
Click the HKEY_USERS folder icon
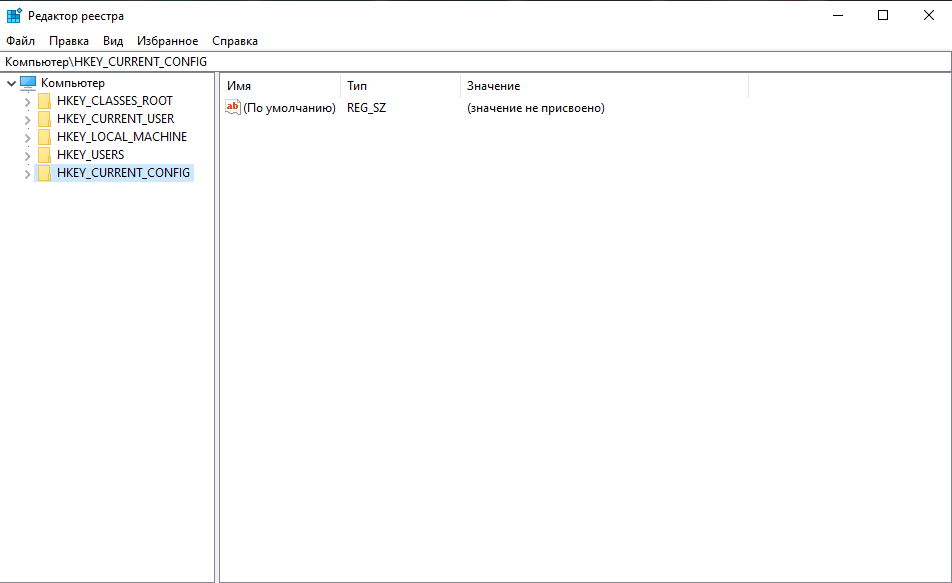(x=44, y=155)
